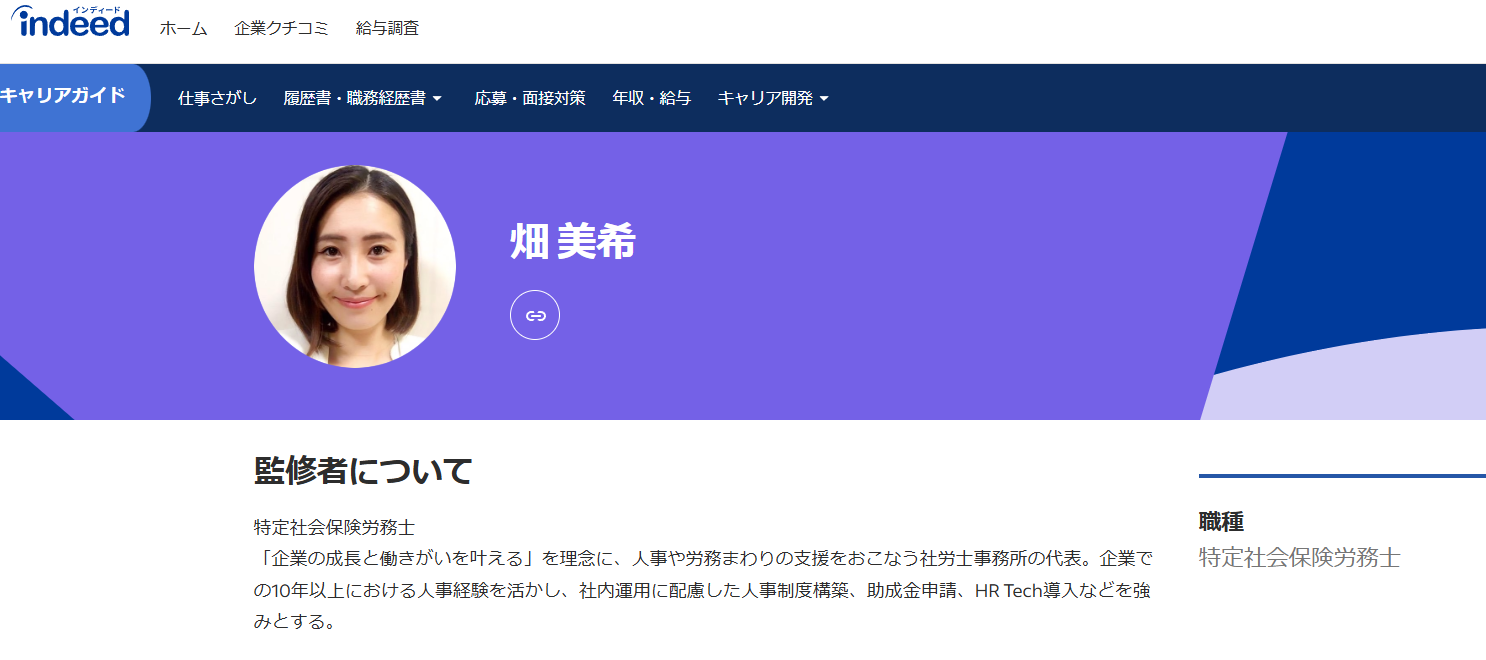Click the Indeed logo
The height and width of the screenshot is (660, 1486).
point(70,22)
